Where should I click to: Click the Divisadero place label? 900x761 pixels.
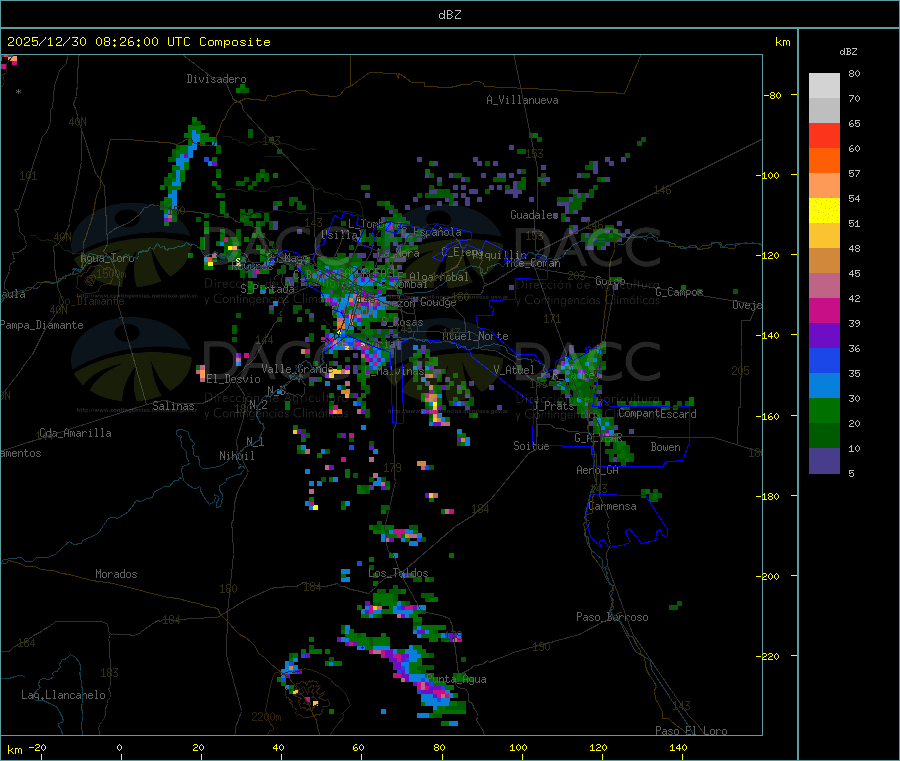pos(216,79)
